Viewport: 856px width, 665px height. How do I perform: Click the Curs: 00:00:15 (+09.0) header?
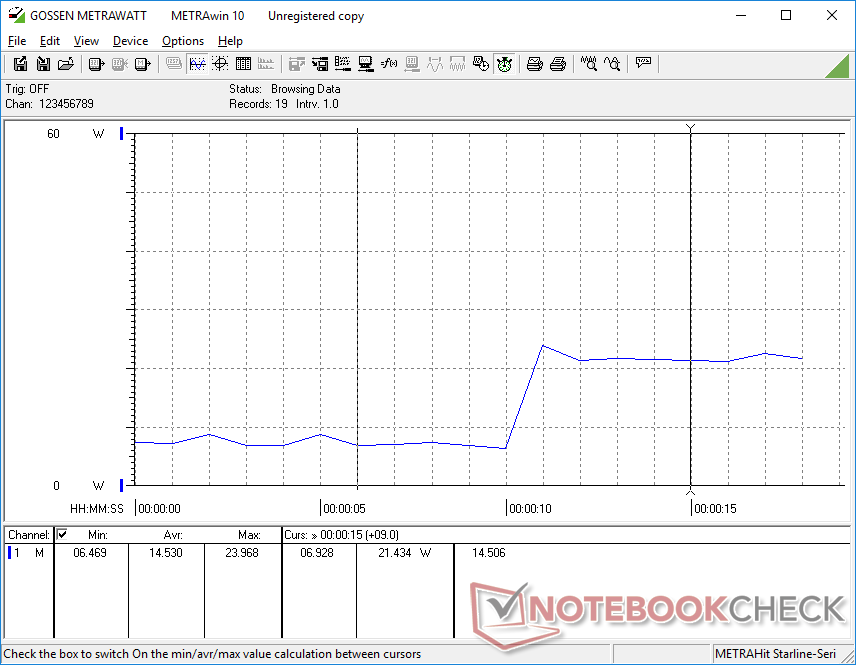point(341,535)
